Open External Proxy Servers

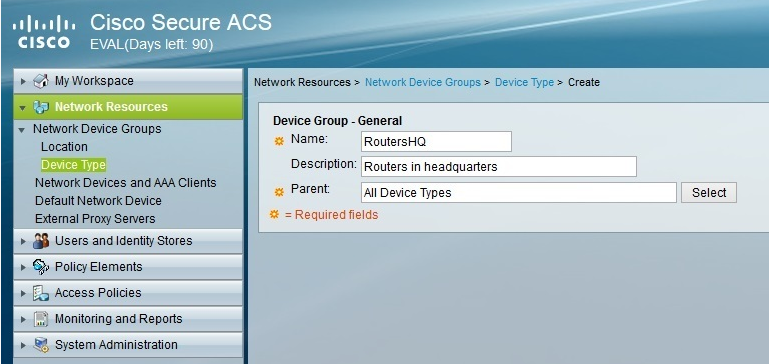pyautogui.click(x=95, y=219)
